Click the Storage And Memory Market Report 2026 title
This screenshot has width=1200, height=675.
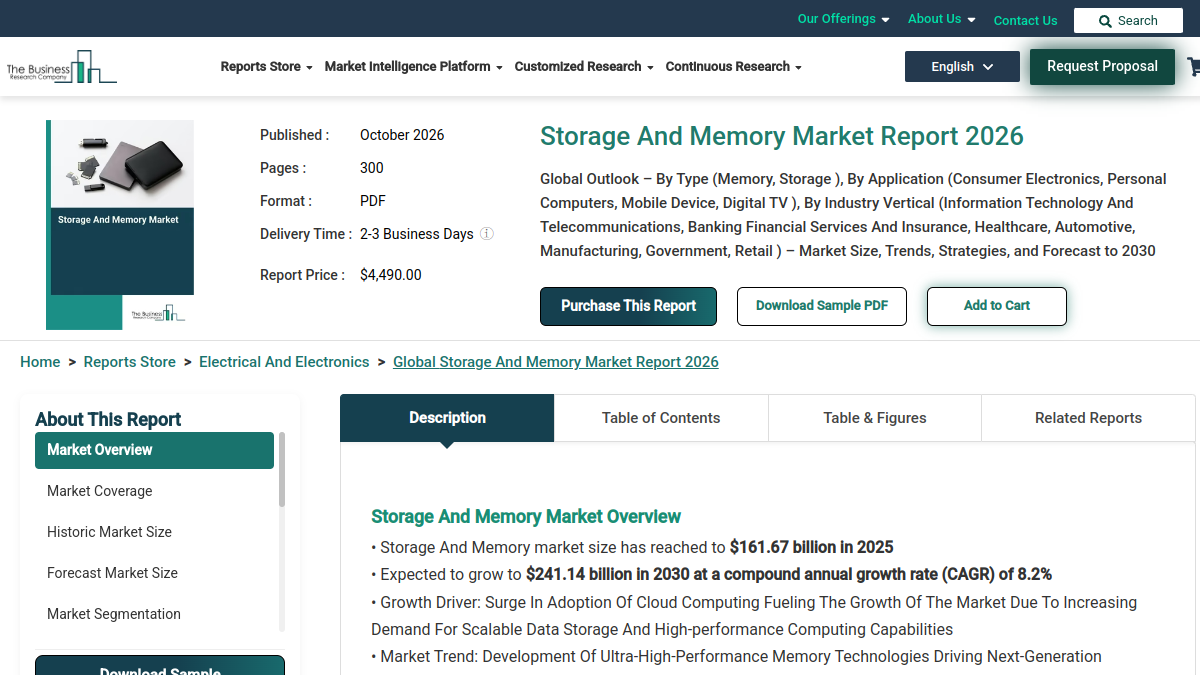[x=782, y=136]
